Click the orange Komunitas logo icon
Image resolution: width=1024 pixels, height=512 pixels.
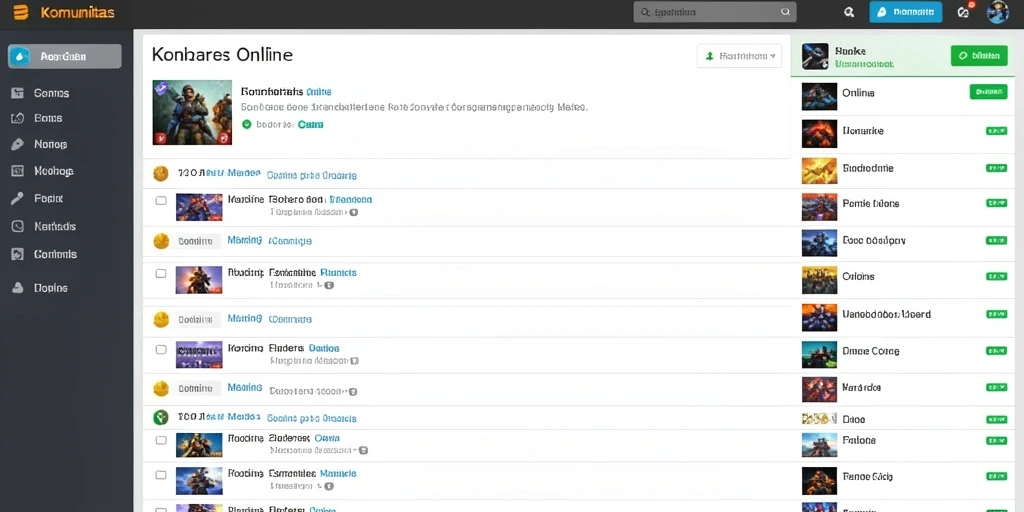click(21, 12)
